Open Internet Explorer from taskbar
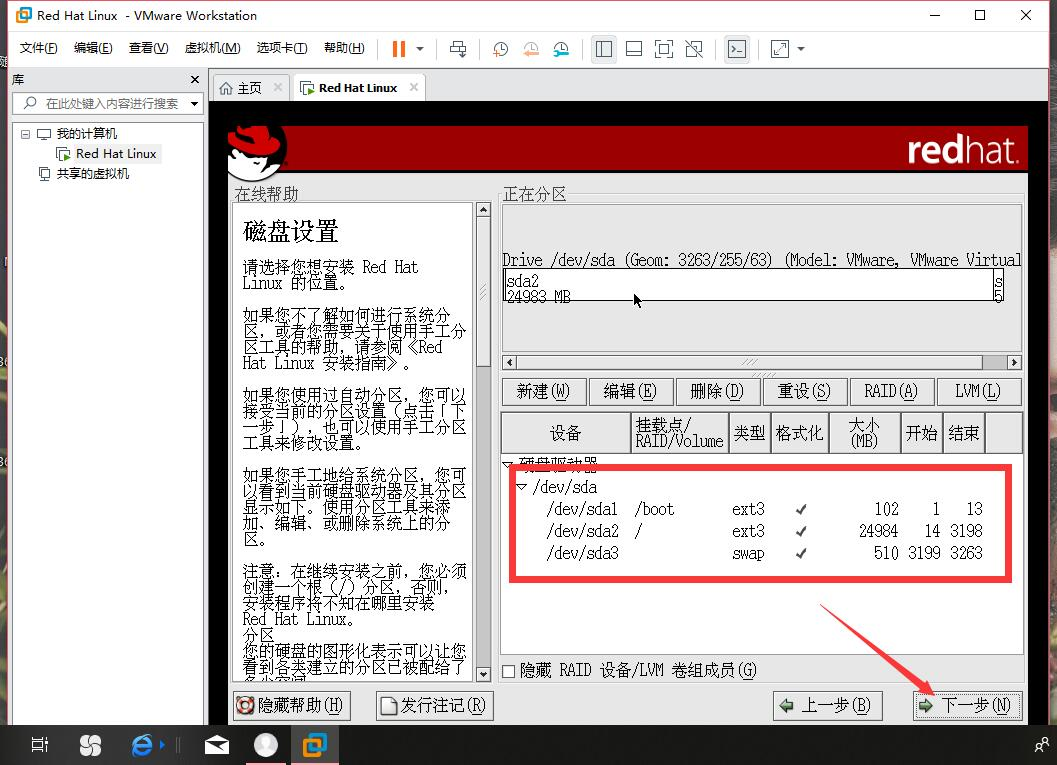 click(142, 745)
